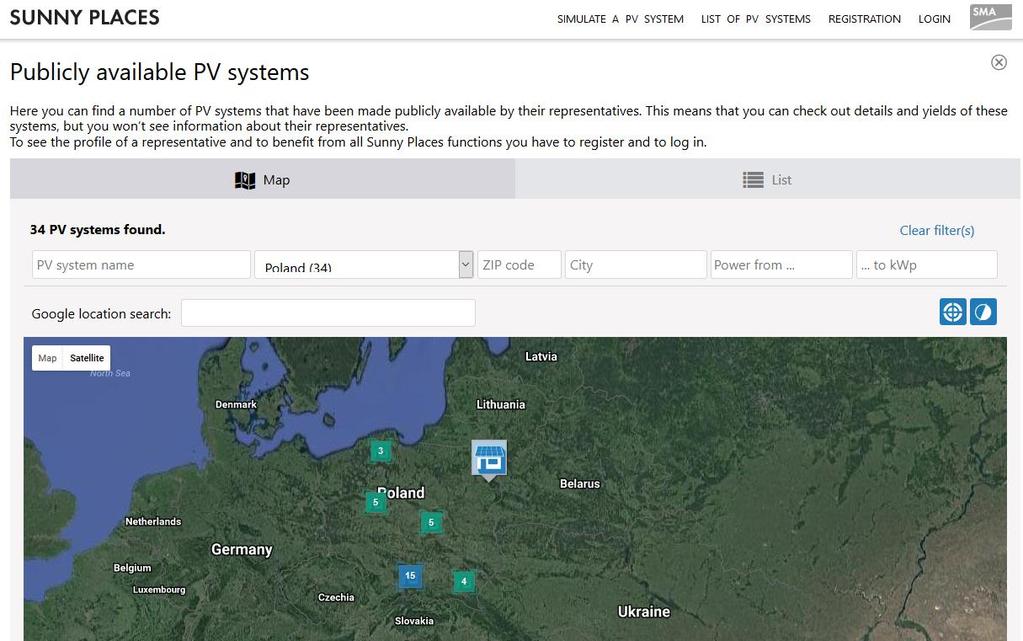Click the cluster marker 5 southeast of the Poland label

point(431,522)
